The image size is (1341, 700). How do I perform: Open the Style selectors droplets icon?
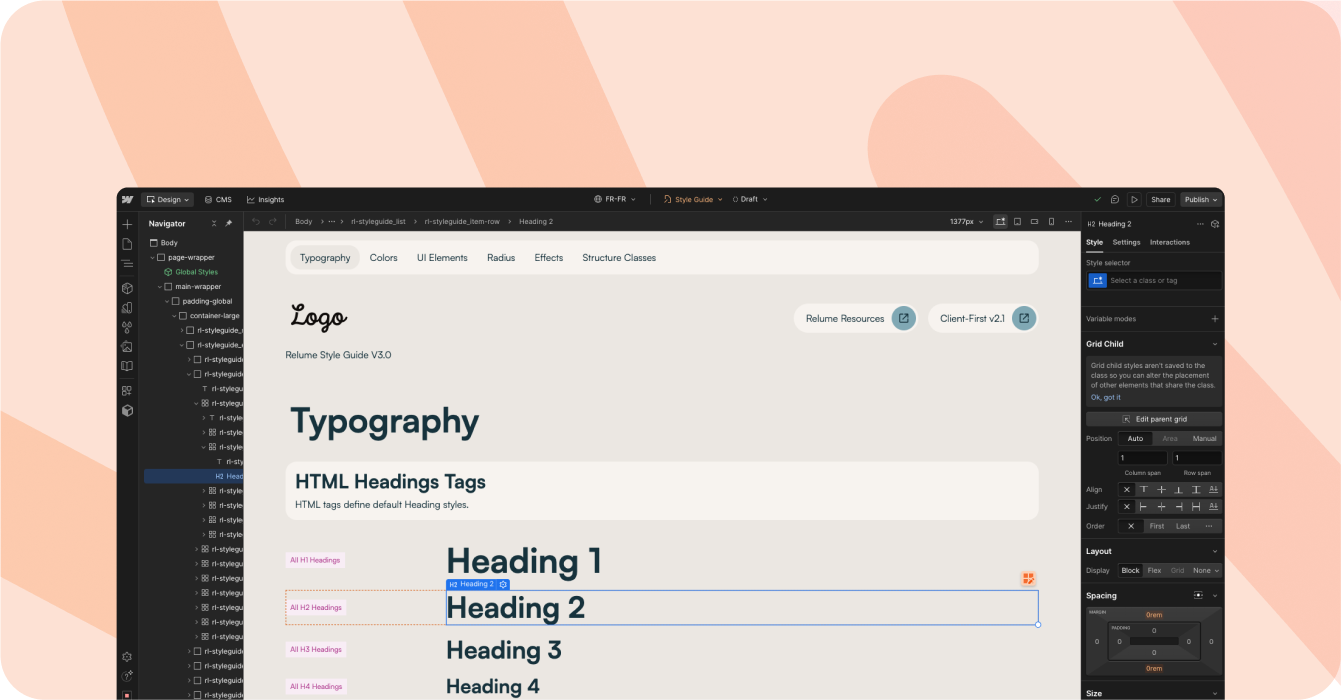(x=127, y=327)
